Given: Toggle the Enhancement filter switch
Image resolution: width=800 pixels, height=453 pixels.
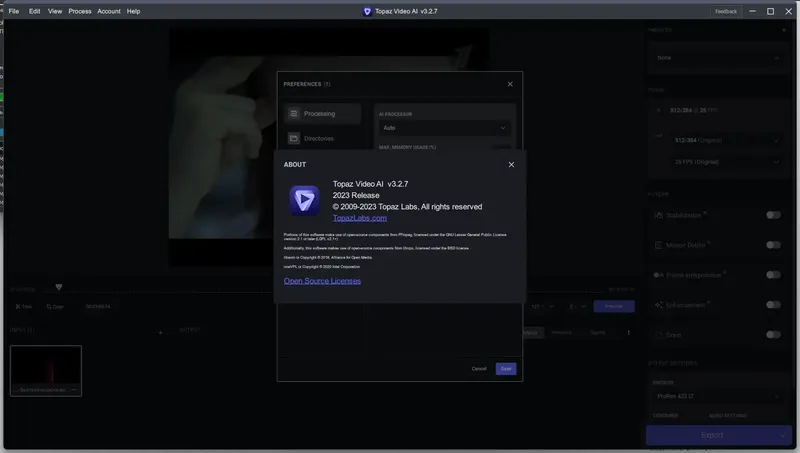Looking at the screenshot, I should click(773, 305).
